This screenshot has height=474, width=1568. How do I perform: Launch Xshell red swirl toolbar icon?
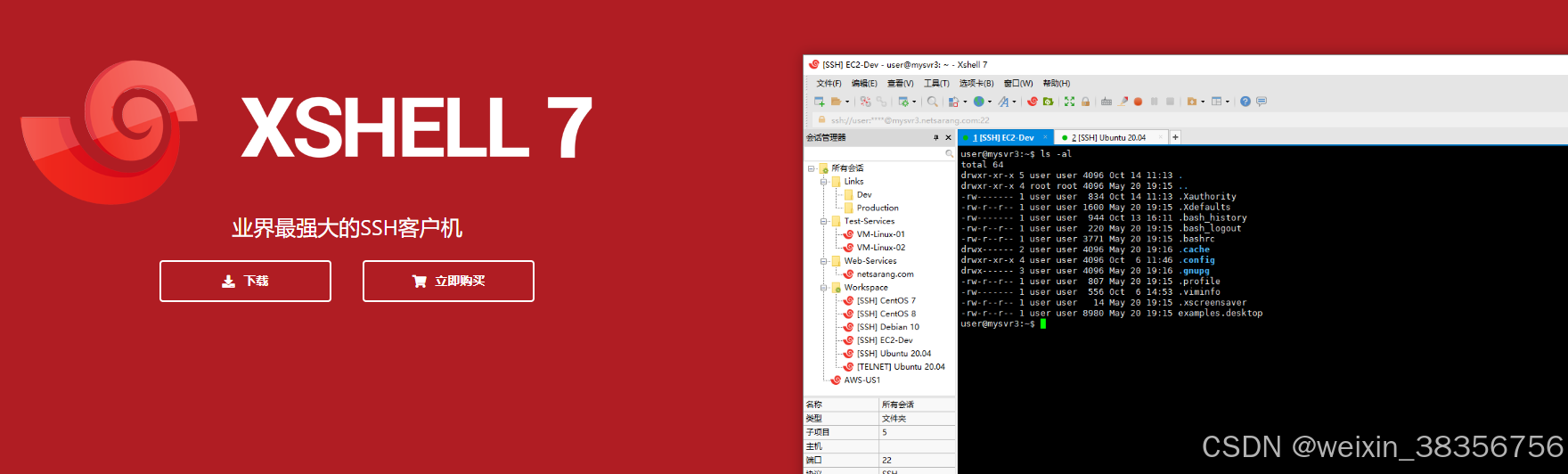[x=1033, y=102]
